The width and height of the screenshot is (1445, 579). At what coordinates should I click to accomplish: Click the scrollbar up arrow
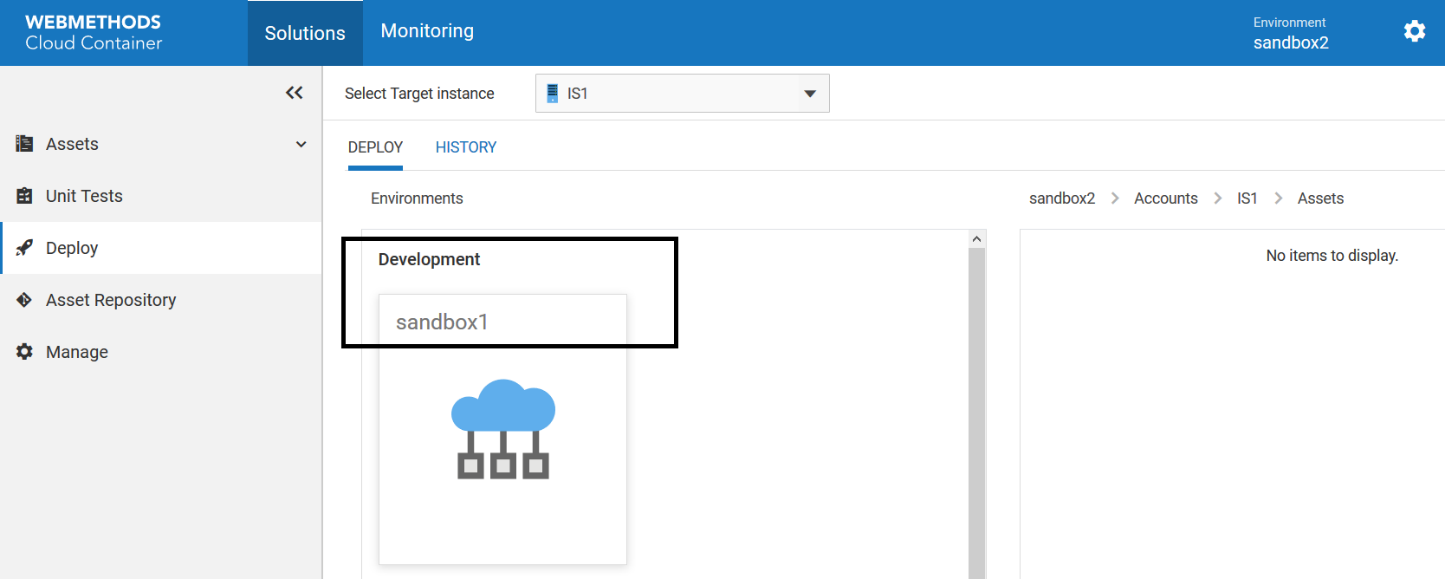[977, 239]
